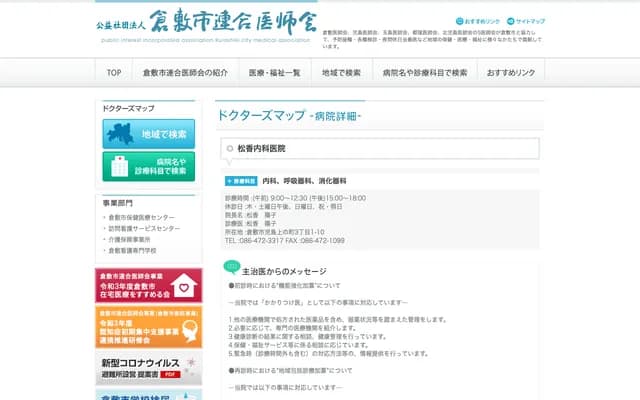Image resolution: width=640 pixels, height=400 pixels.
Task: Open the 倉敷市保健医療センター sidebar link
Action: [x=141, y=217]
